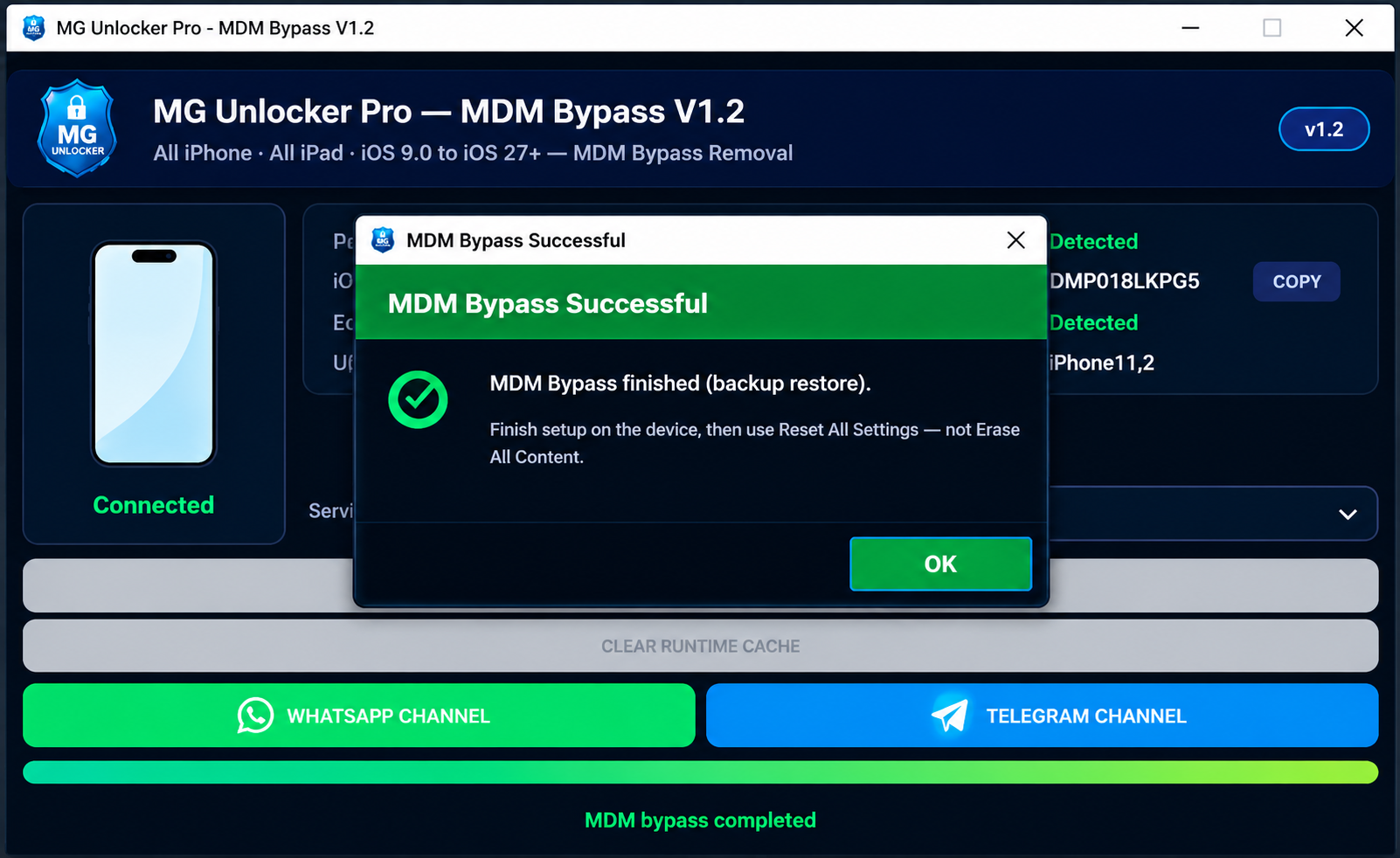Click the MG Unlocker Pro header title
This screenshot has width=1400, height=858.
pos(448,111)
